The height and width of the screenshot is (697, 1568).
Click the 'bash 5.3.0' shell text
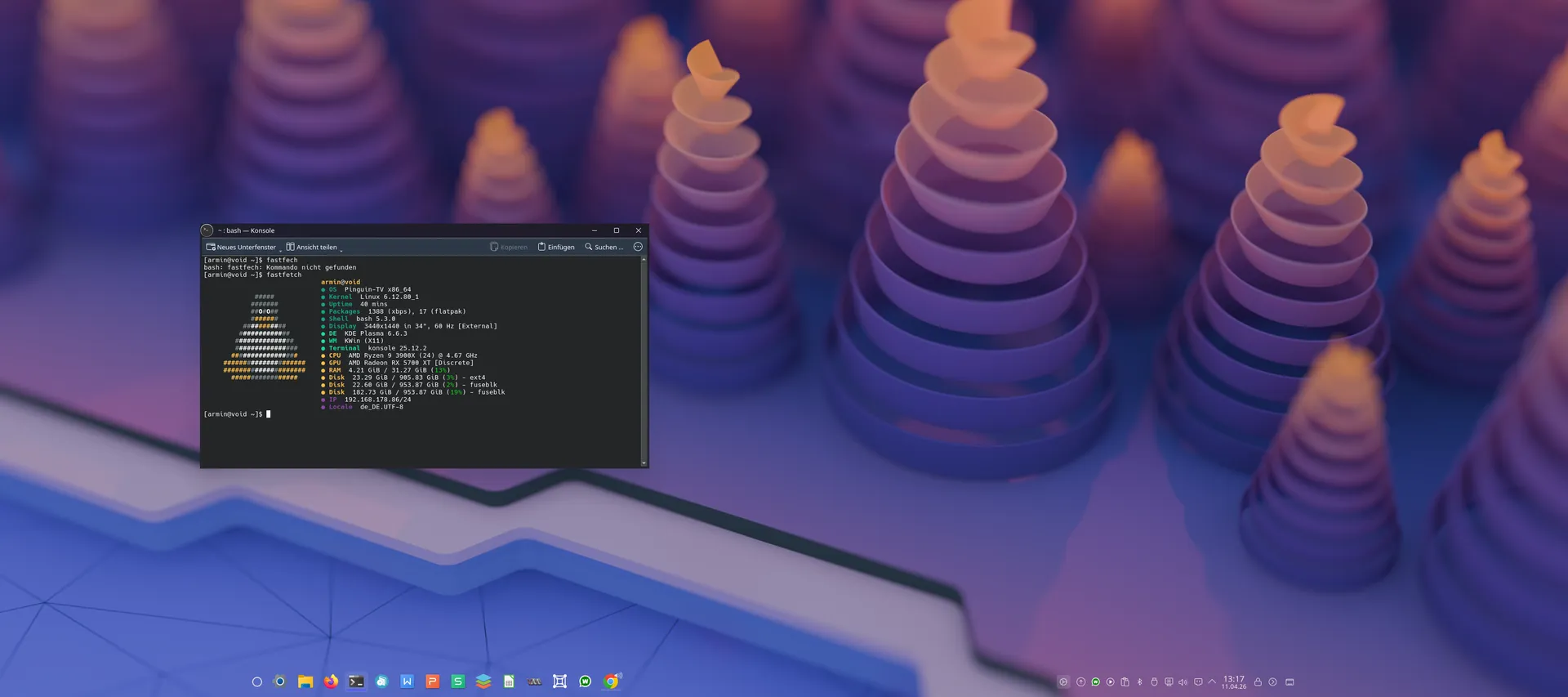click(376, 319)
